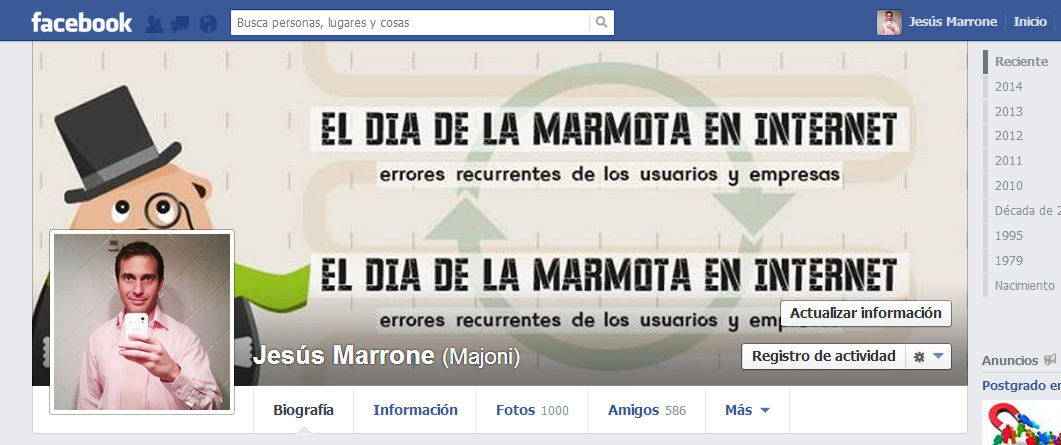This screenshot has height=445, width=1061.
Task: Click the search magnifier icon
Action: 601,22
